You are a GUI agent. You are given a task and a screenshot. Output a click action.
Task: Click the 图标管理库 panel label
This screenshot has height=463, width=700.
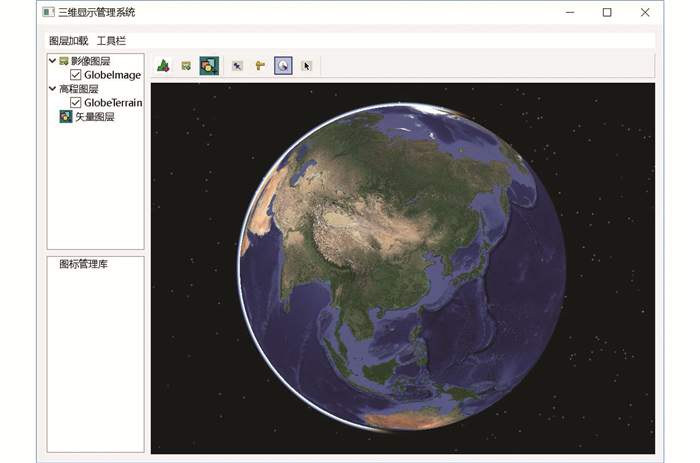pos(90,265)
